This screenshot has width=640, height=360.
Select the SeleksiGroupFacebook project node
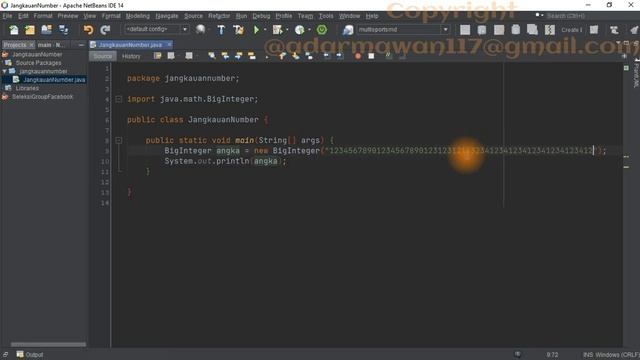point(42,97)
